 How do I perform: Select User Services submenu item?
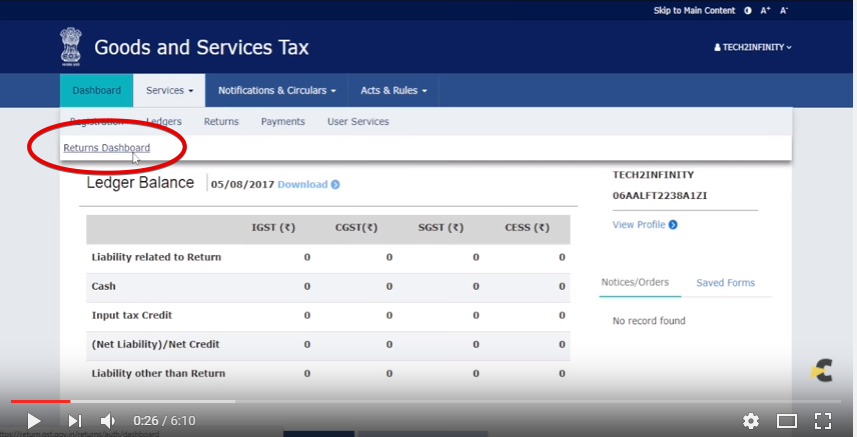(358, 121)
